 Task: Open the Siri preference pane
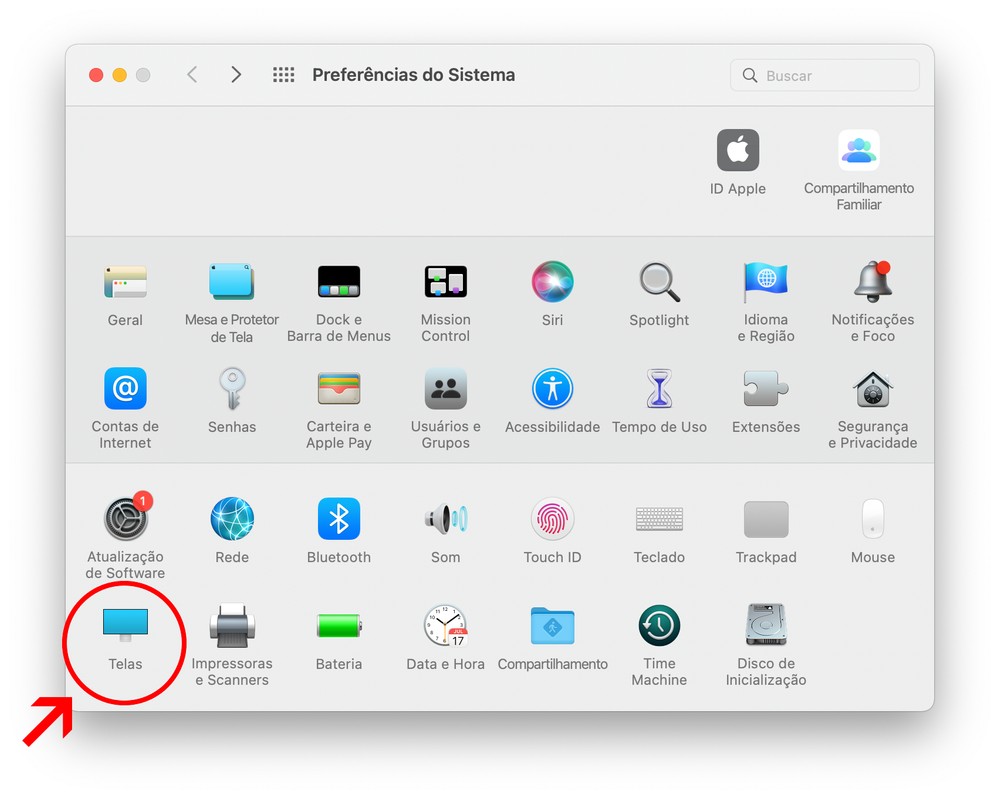tap(552, 281)
